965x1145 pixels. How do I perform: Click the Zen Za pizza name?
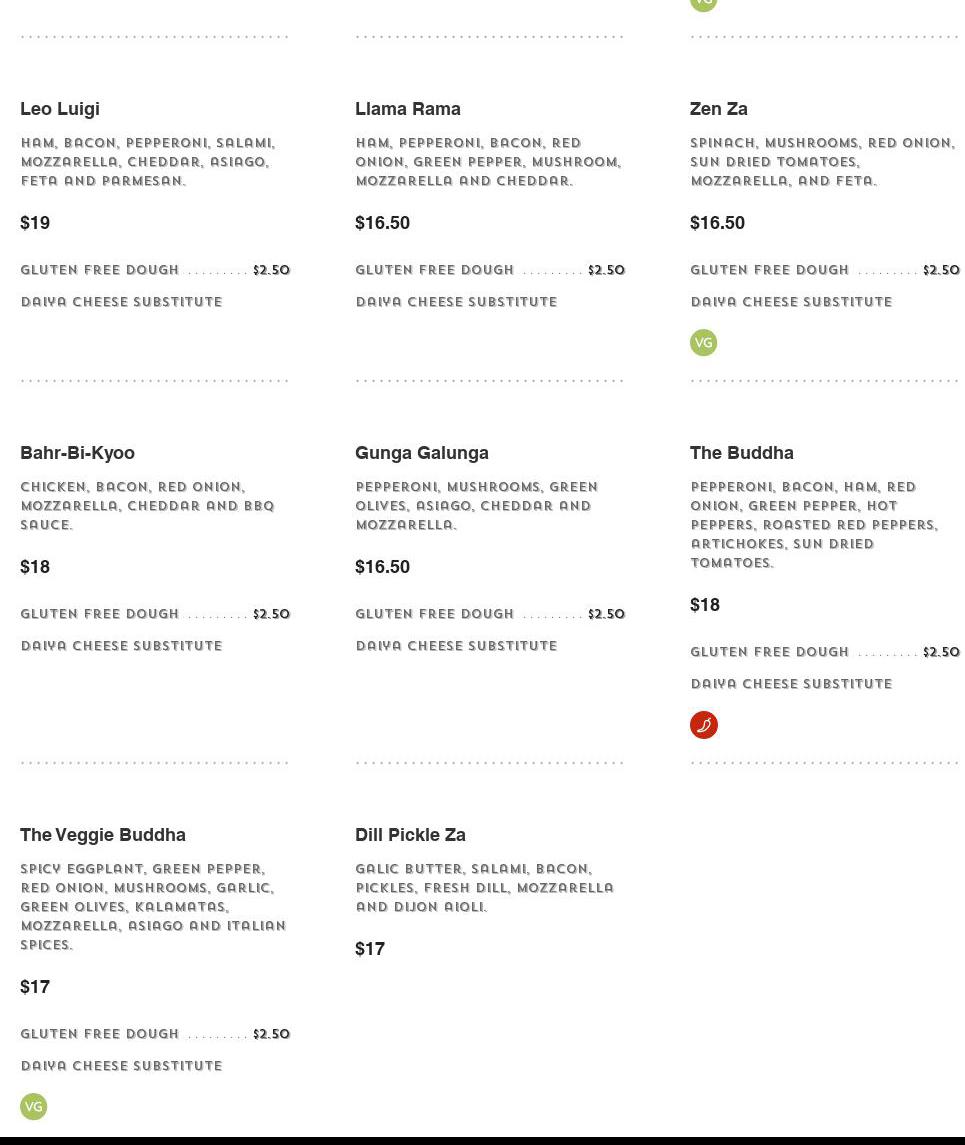tap(719, 109)
